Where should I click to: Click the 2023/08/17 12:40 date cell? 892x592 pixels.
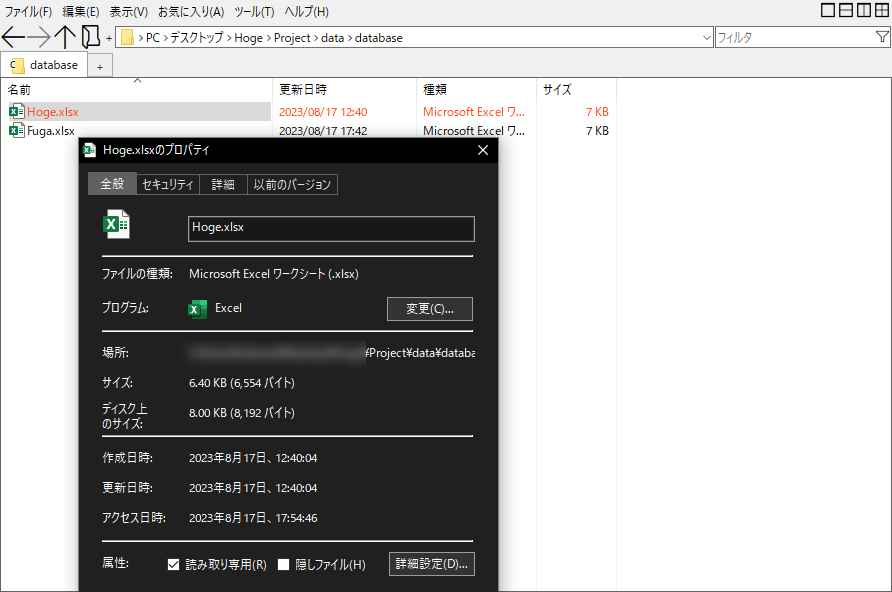click(323, 112)
